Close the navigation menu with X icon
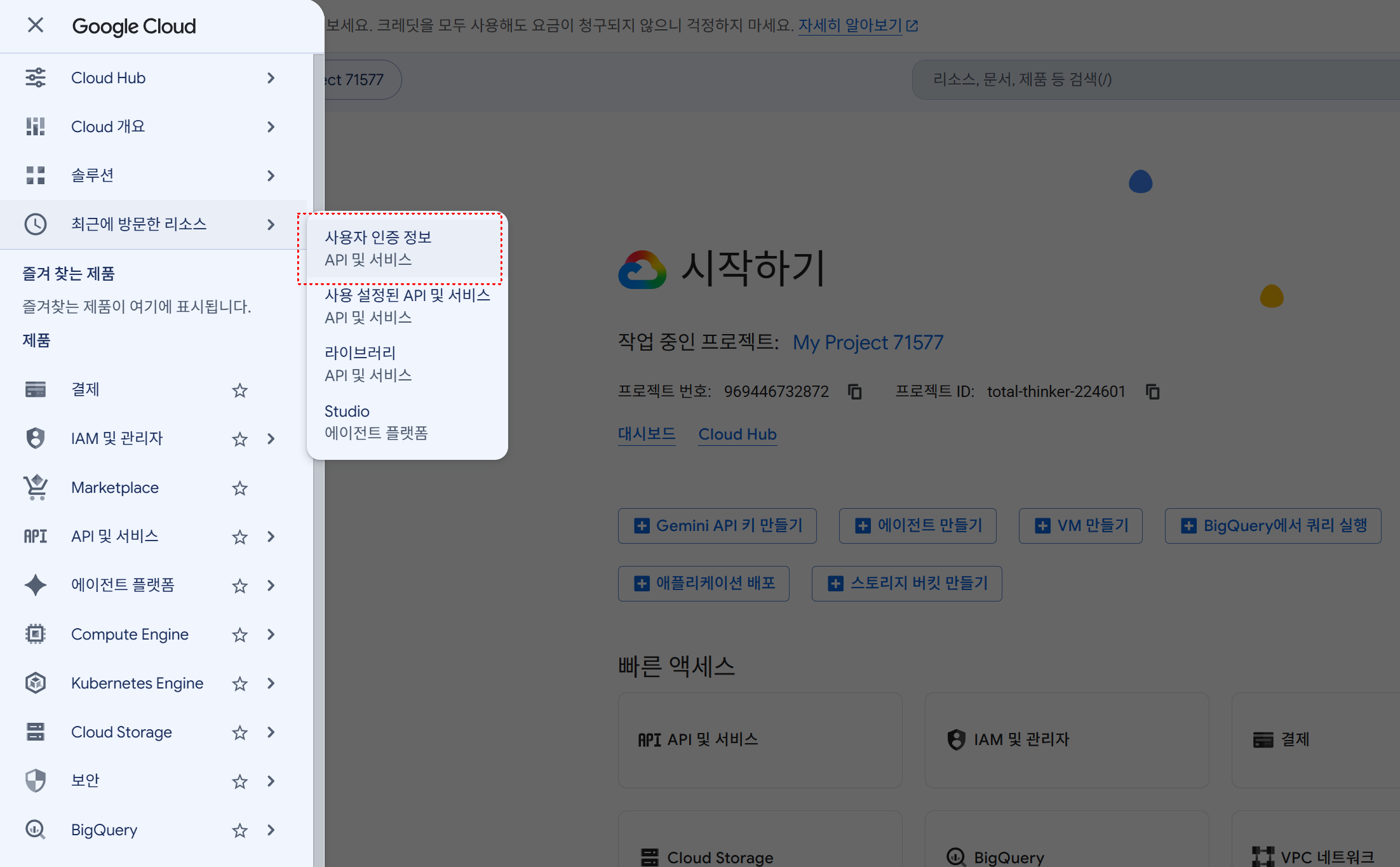This screenshot has width=1400, height=867. 36,25
